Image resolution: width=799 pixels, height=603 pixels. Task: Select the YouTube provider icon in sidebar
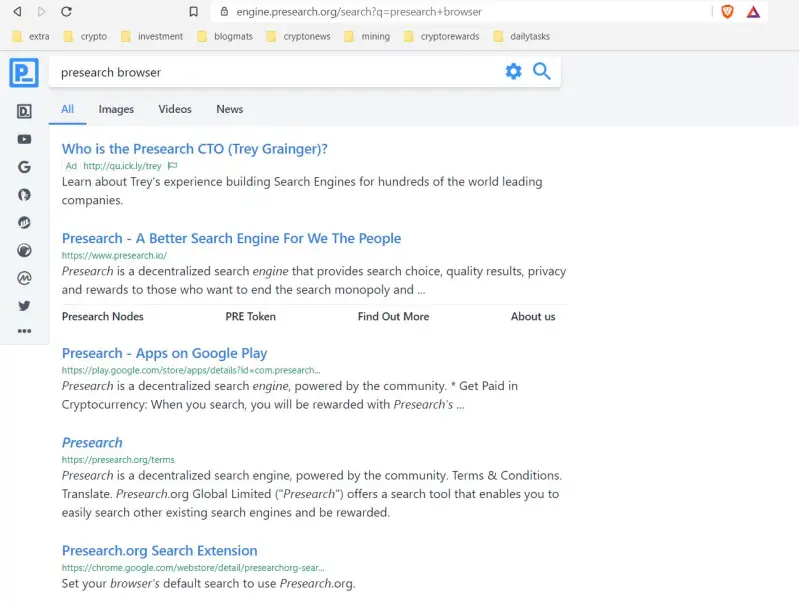[24, 139]
